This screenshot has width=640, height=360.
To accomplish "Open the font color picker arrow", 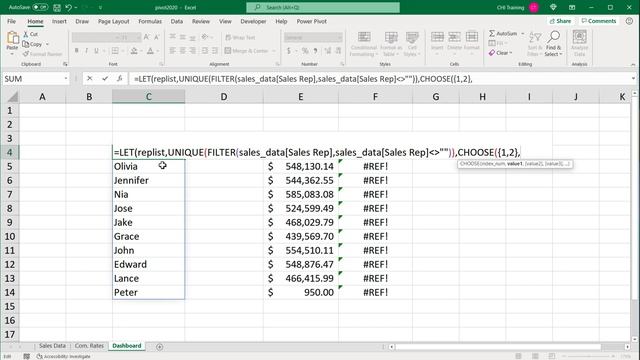I will 157,51.
